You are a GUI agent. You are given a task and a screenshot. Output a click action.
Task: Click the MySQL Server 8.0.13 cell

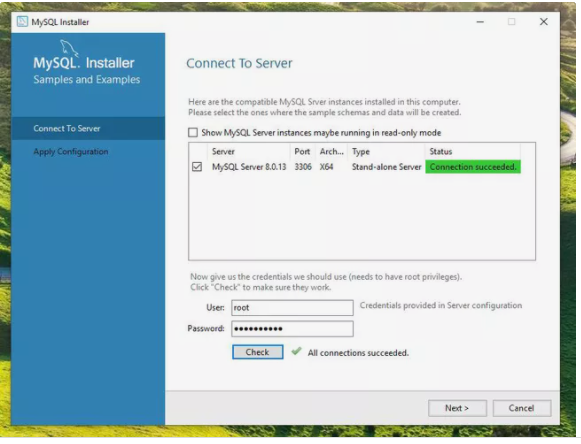(x=249, y=167)
